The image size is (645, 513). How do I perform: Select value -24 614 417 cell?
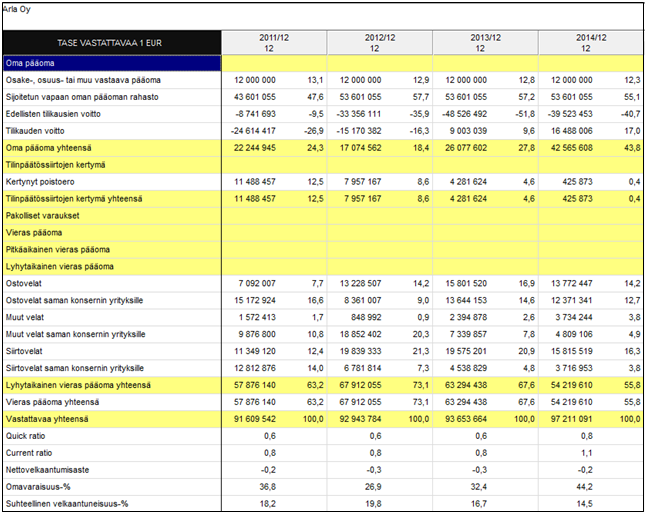pyautogui.click(x=253, y=131)
